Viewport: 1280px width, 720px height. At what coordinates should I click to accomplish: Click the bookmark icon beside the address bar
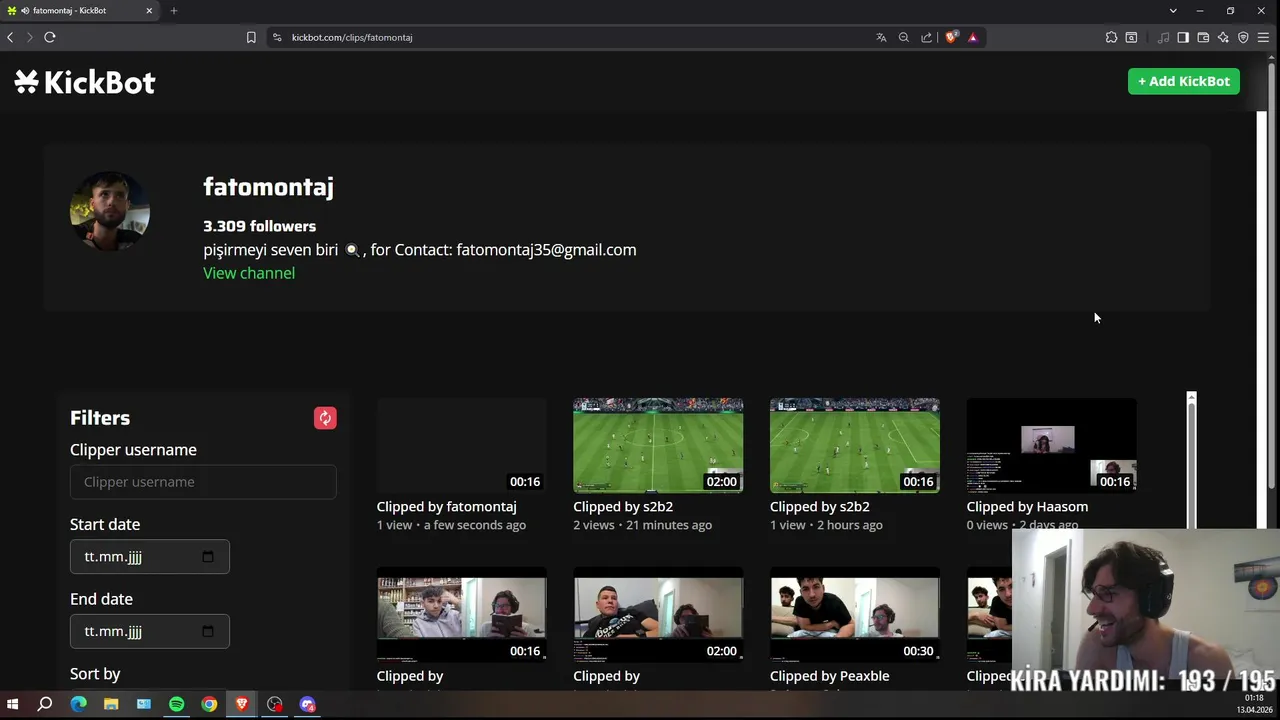(251, 37)
